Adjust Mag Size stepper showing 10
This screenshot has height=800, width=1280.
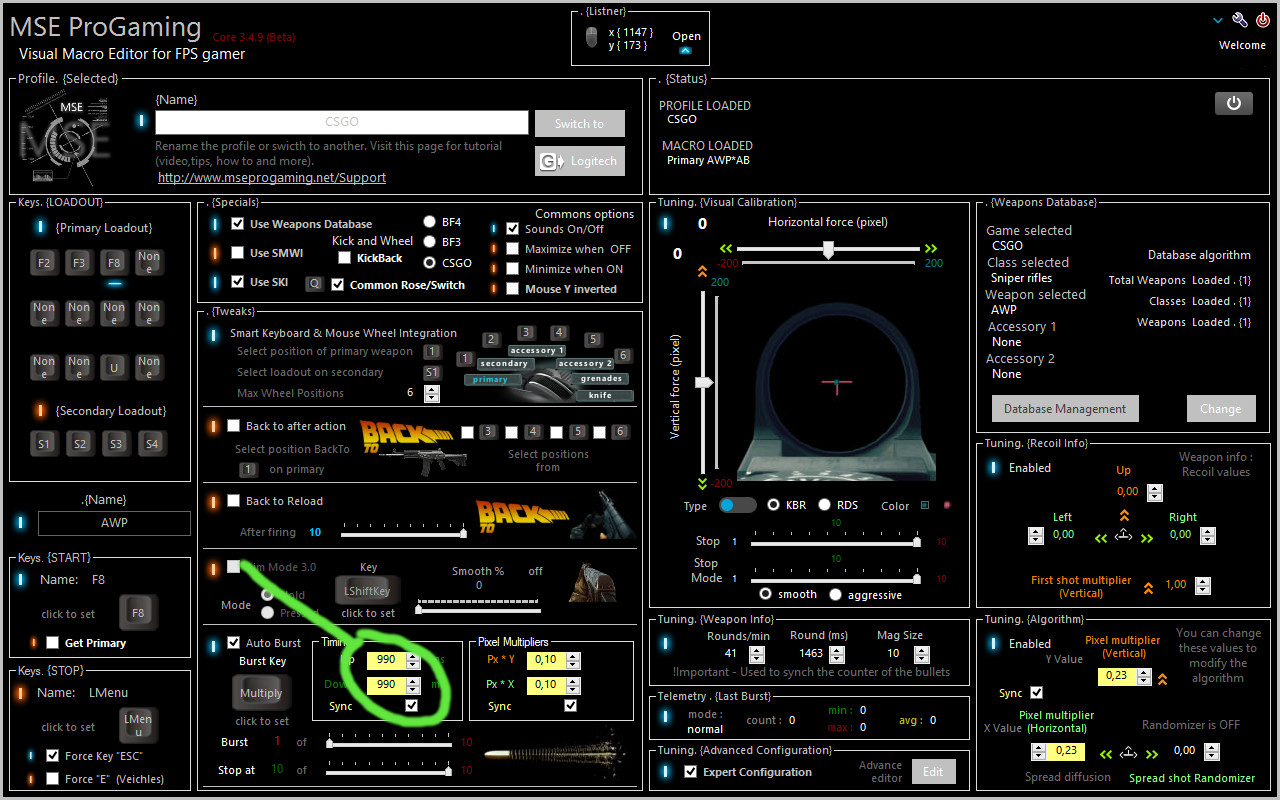pos(921,653)
